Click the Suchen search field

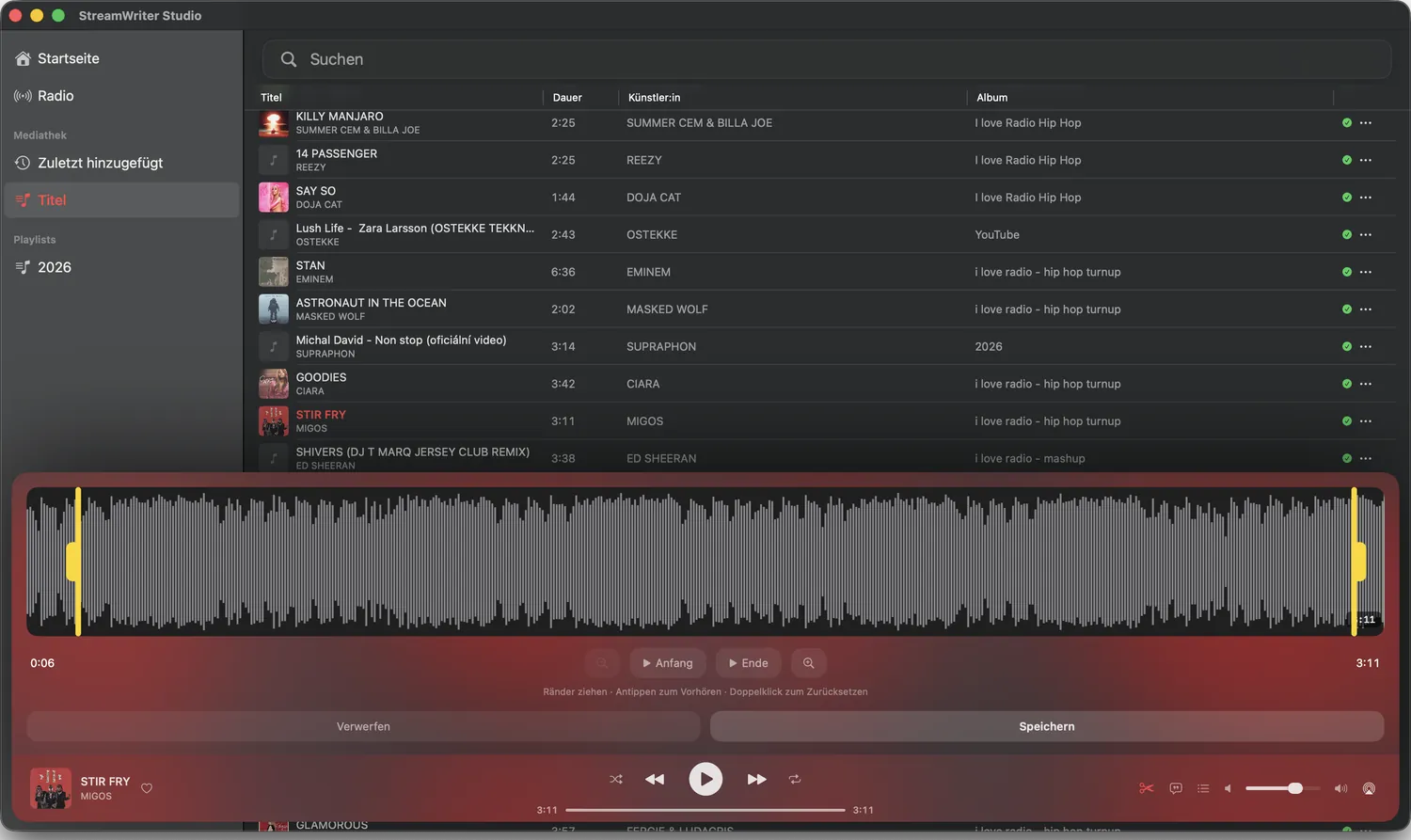(x=827, y=59)
